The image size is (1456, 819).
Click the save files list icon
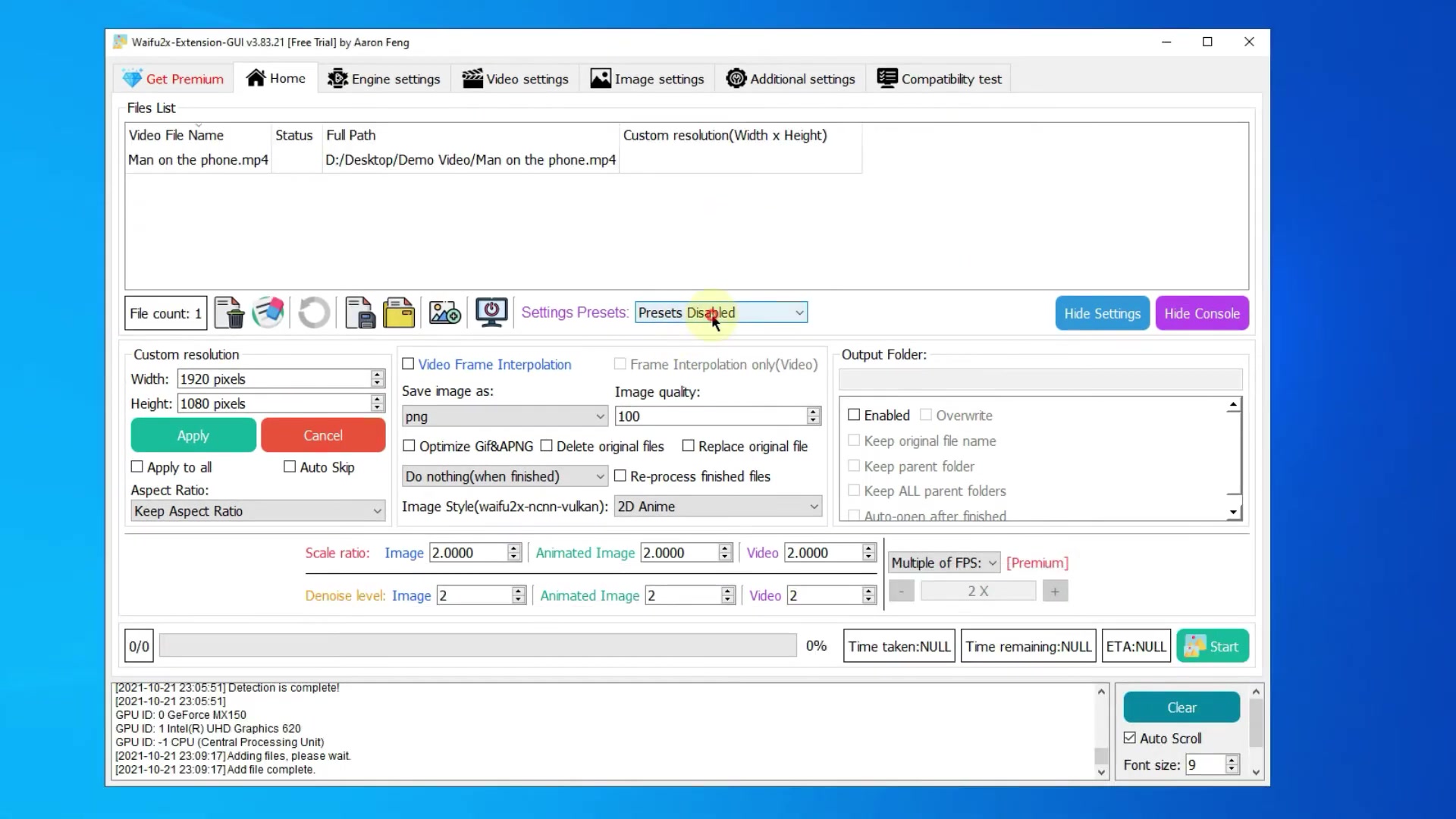click(x=359, y=312)
